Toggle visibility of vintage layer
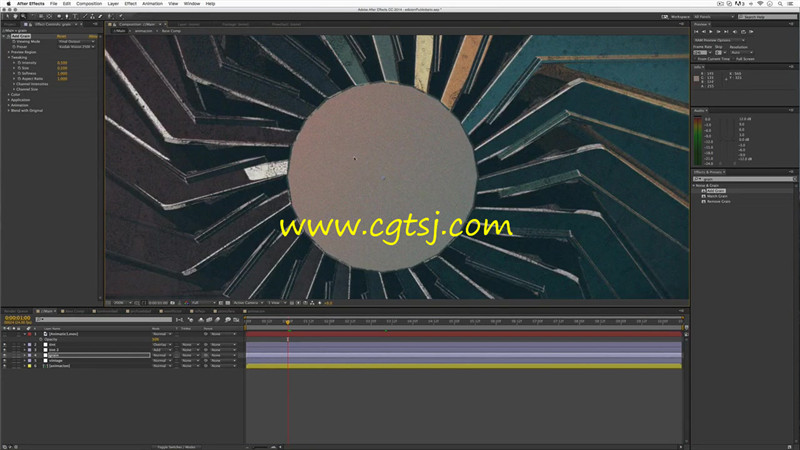Image resolution: width=800 pixels, height=450 pixels. tap(5, 361)
